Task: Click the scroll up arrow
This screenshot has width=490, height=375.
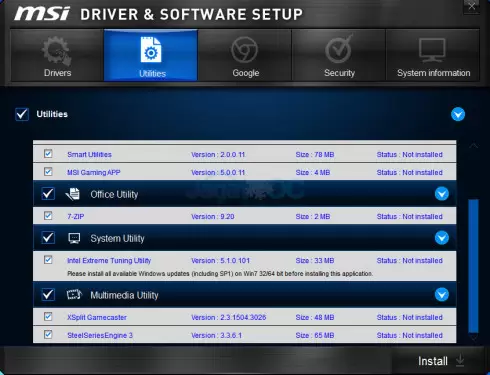Action: (x=474, y=146)
